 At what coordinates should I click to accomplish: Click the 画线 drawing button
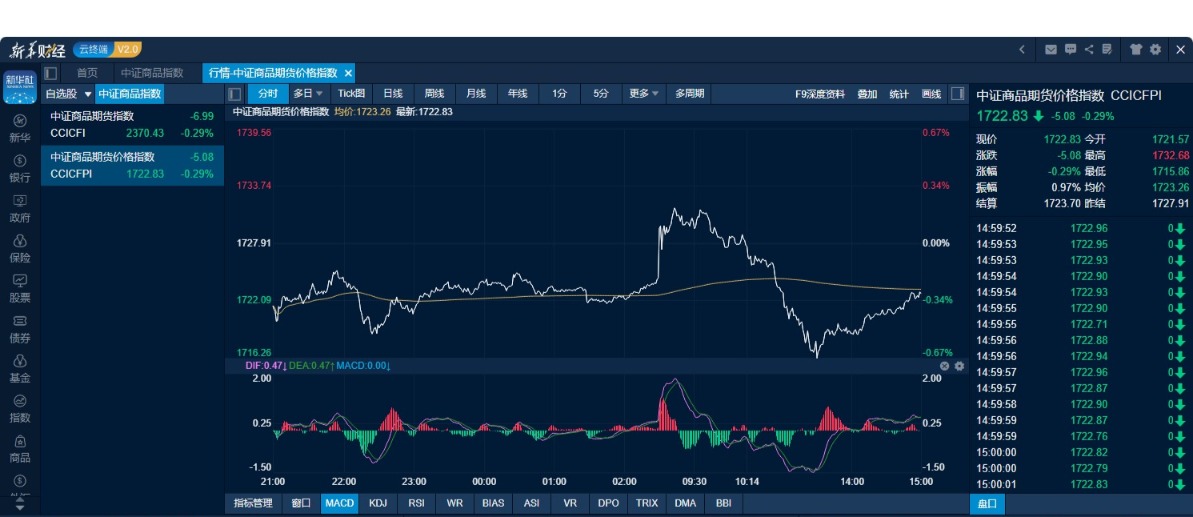pos(931,94)
